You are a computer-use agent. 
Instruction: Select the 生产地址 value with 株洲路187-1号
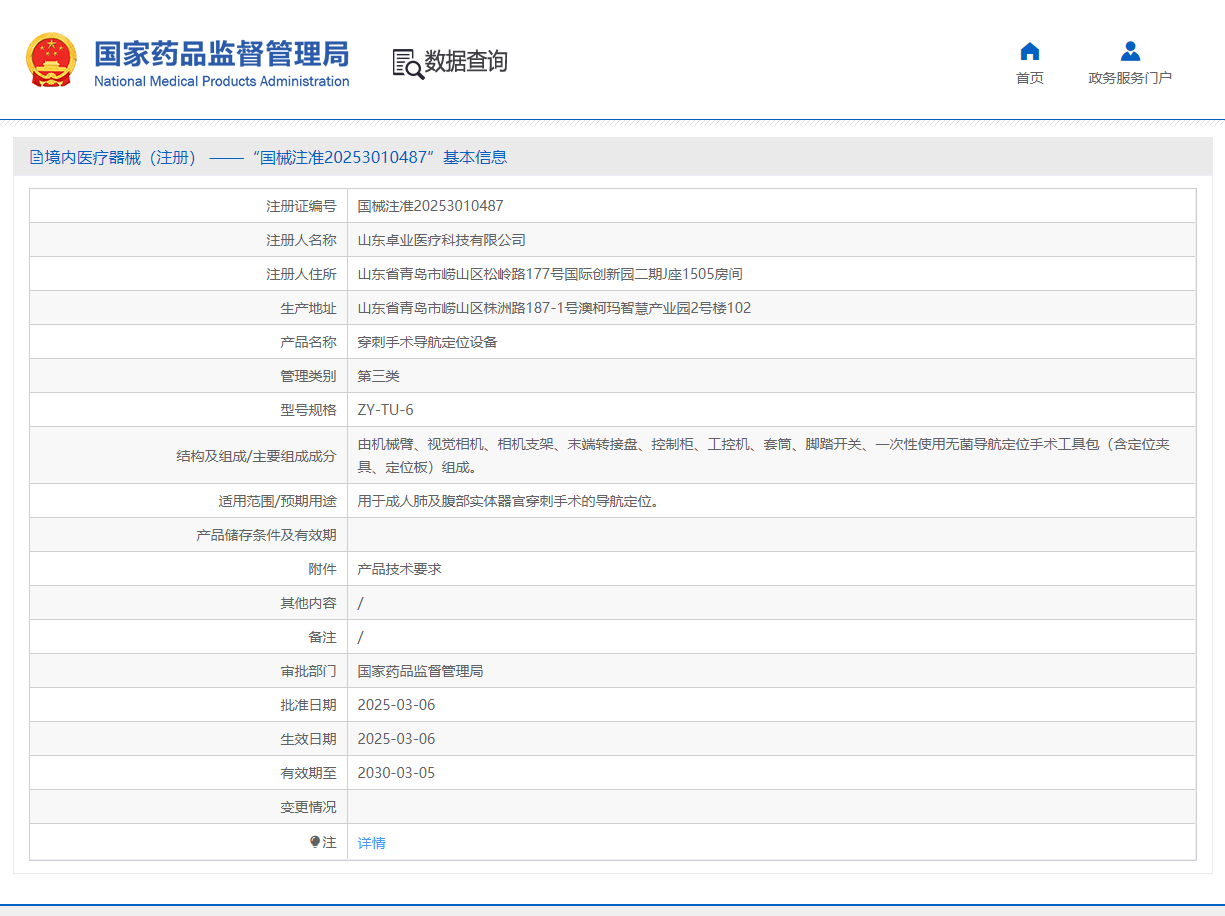click(x=554, y=308)
